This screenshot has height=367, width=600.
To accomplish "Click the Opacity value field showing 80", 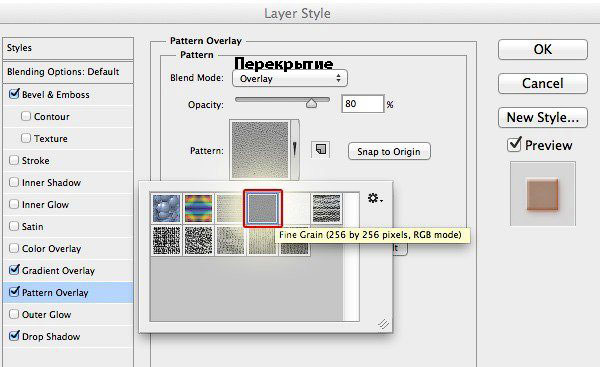I will [x=362, y=104].
